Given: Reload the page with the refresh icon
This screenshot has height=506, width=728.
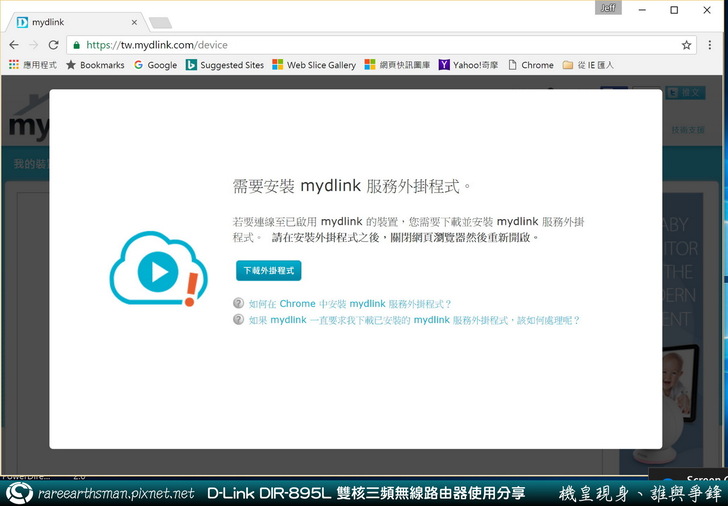Looking at the screenshot, I should click(x=54, y=45).
